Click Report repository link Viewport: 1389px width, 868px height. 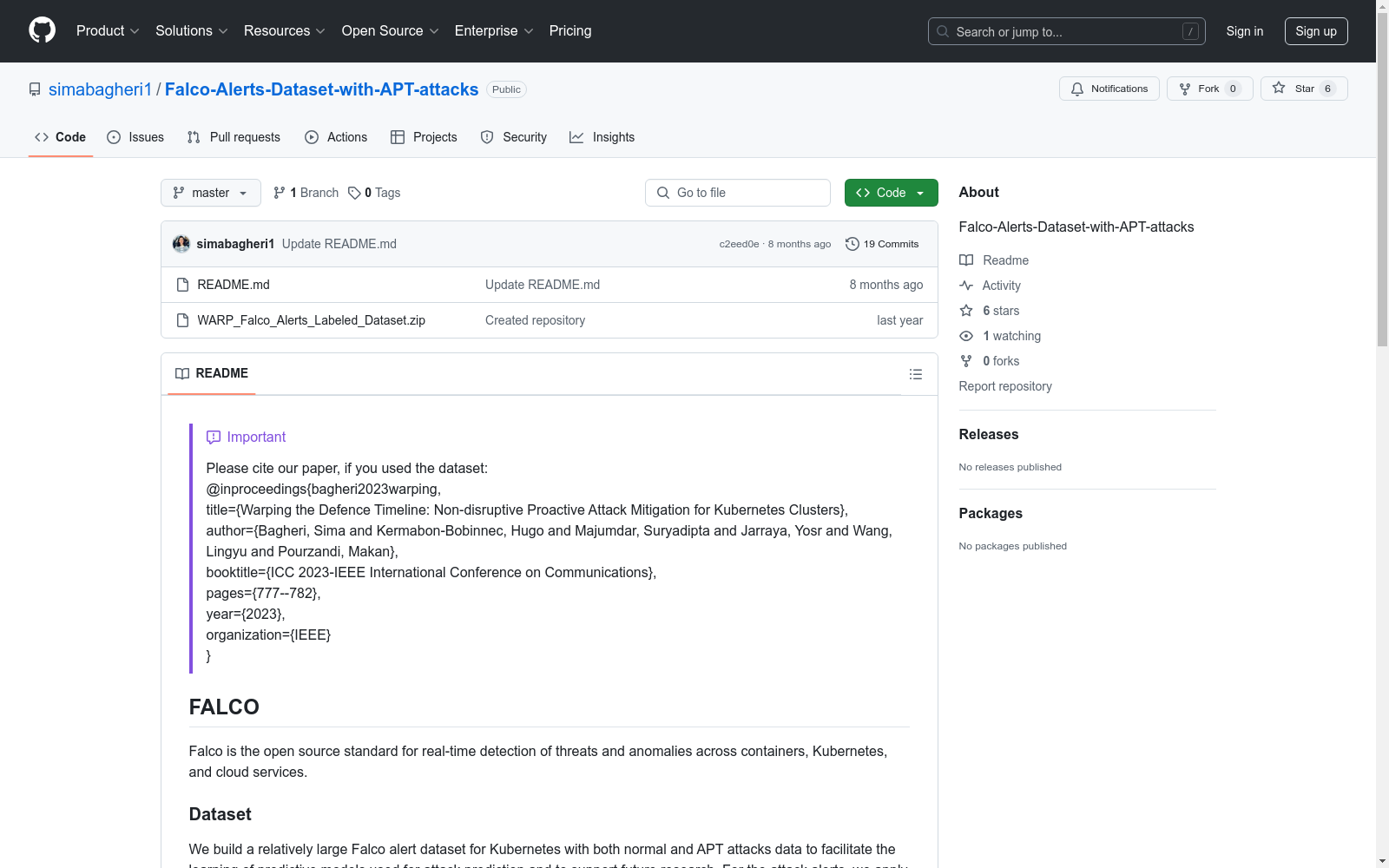(x=1005, y=386)
